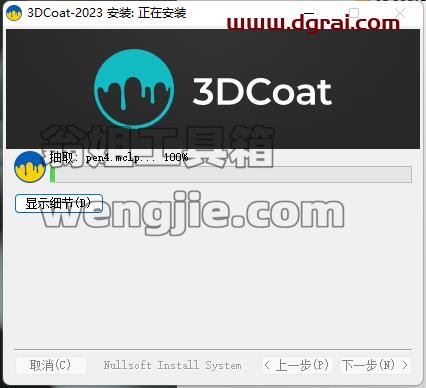Click the teal dripping 3DCoat logo circle

pyautogui.click(x=134, y=88)
